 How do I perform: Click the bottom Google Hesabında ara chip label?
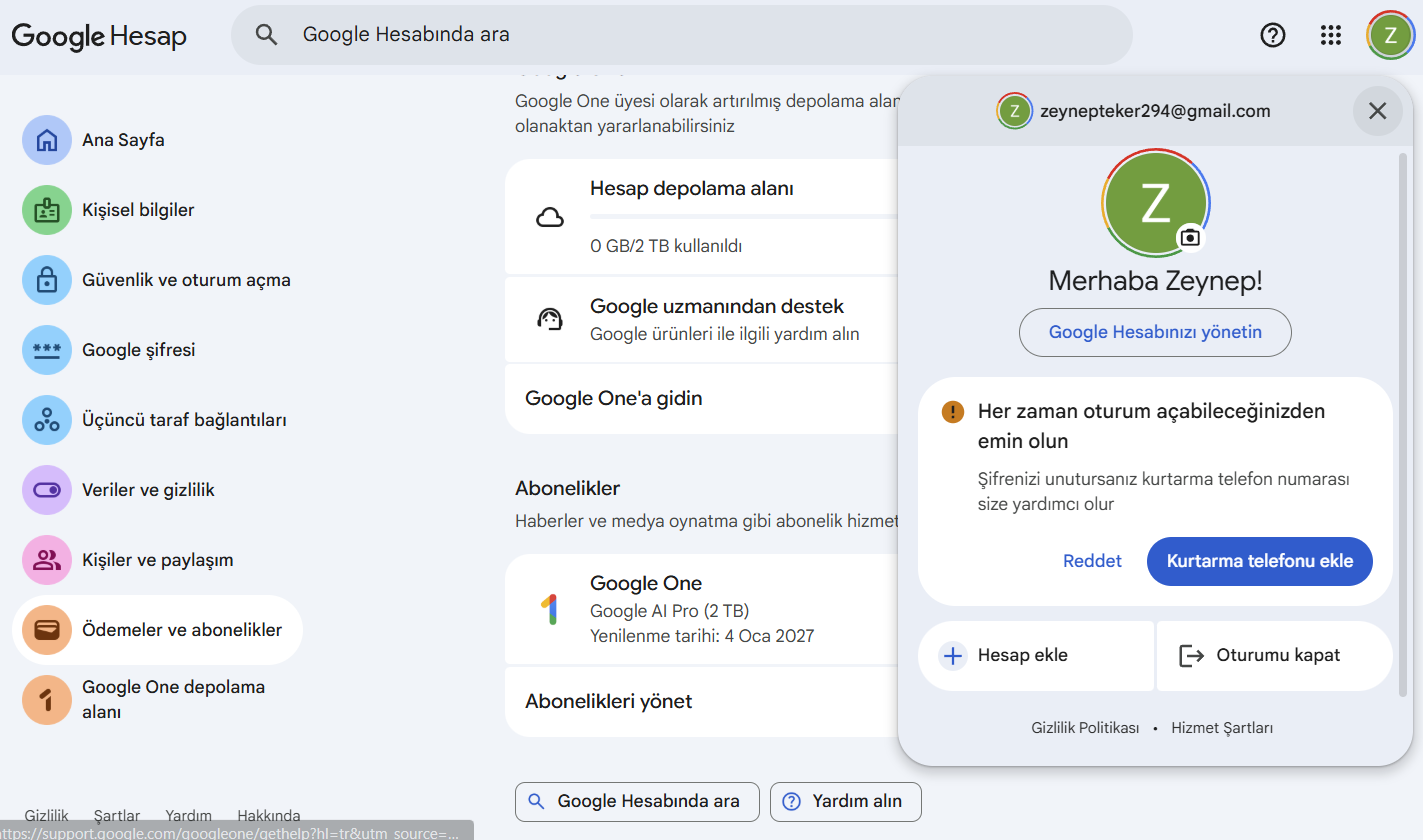point(649,801)
